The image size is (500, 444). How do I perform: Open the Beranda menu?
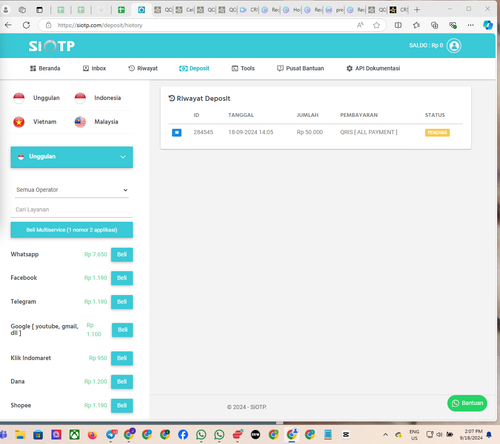[45, 68]
